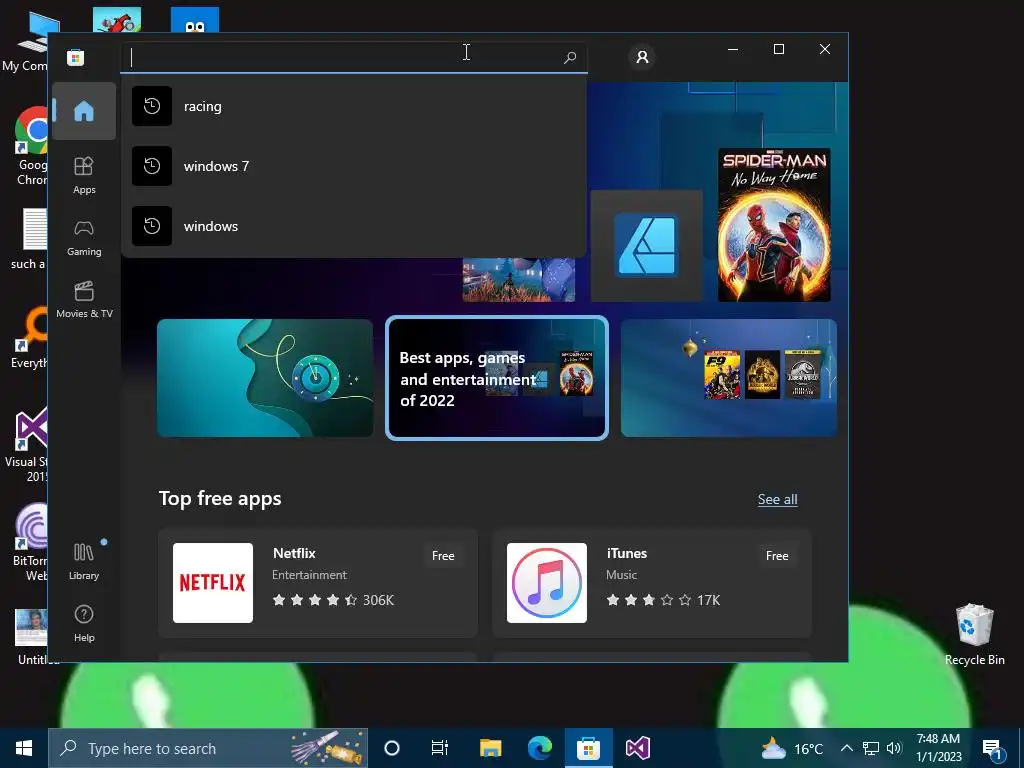
Task: Click the Netflix title text
Action: click(x=294, y=553)
